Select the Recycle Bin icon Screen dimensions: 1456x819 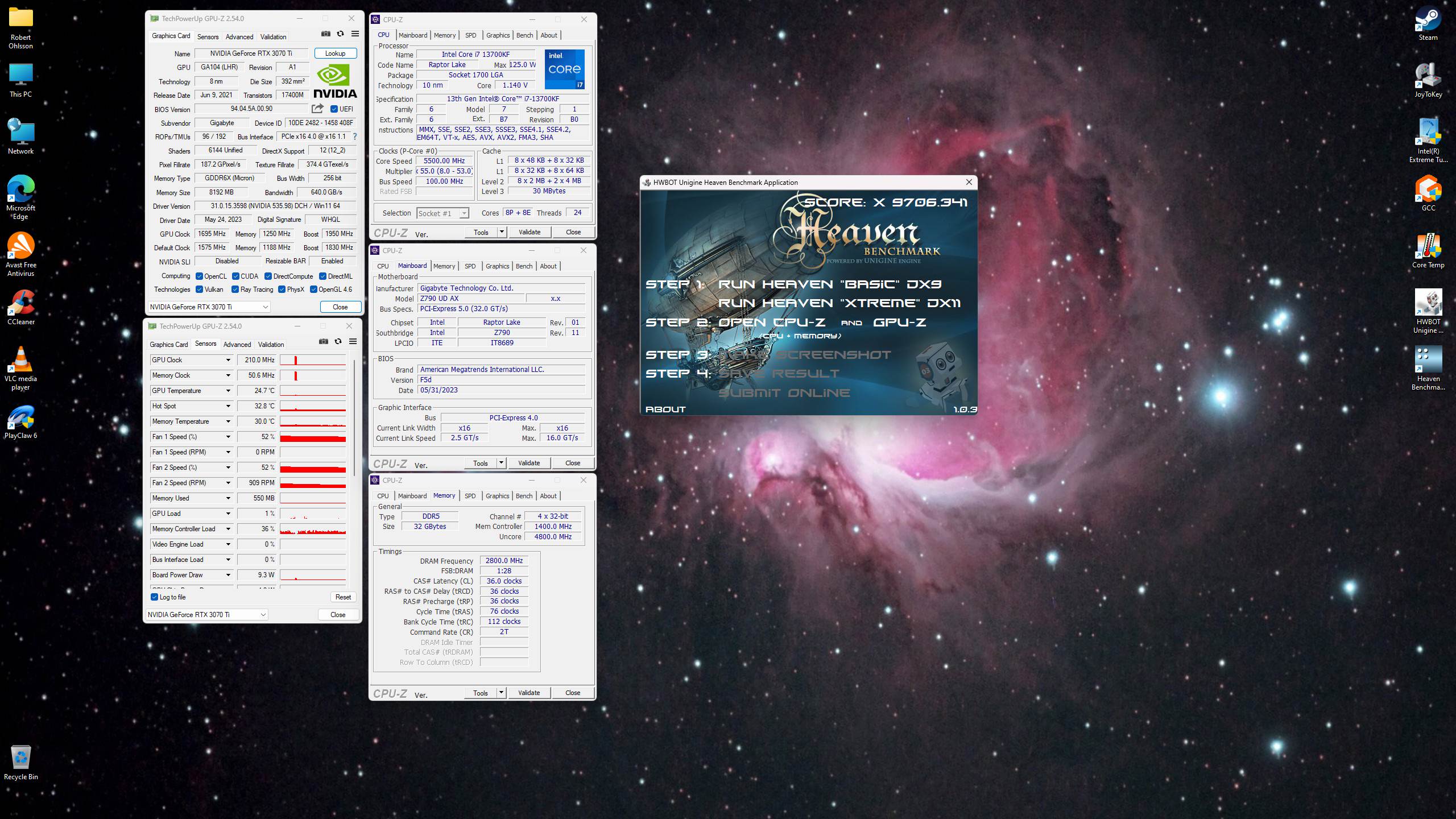[21, 763]
